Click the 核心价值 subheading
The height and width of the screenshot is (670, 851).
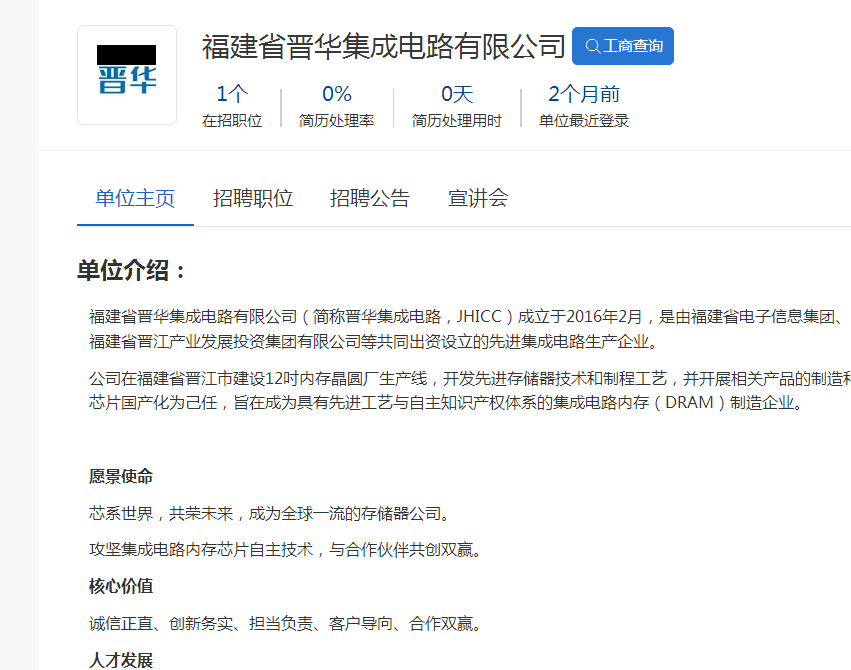point(121,586)
